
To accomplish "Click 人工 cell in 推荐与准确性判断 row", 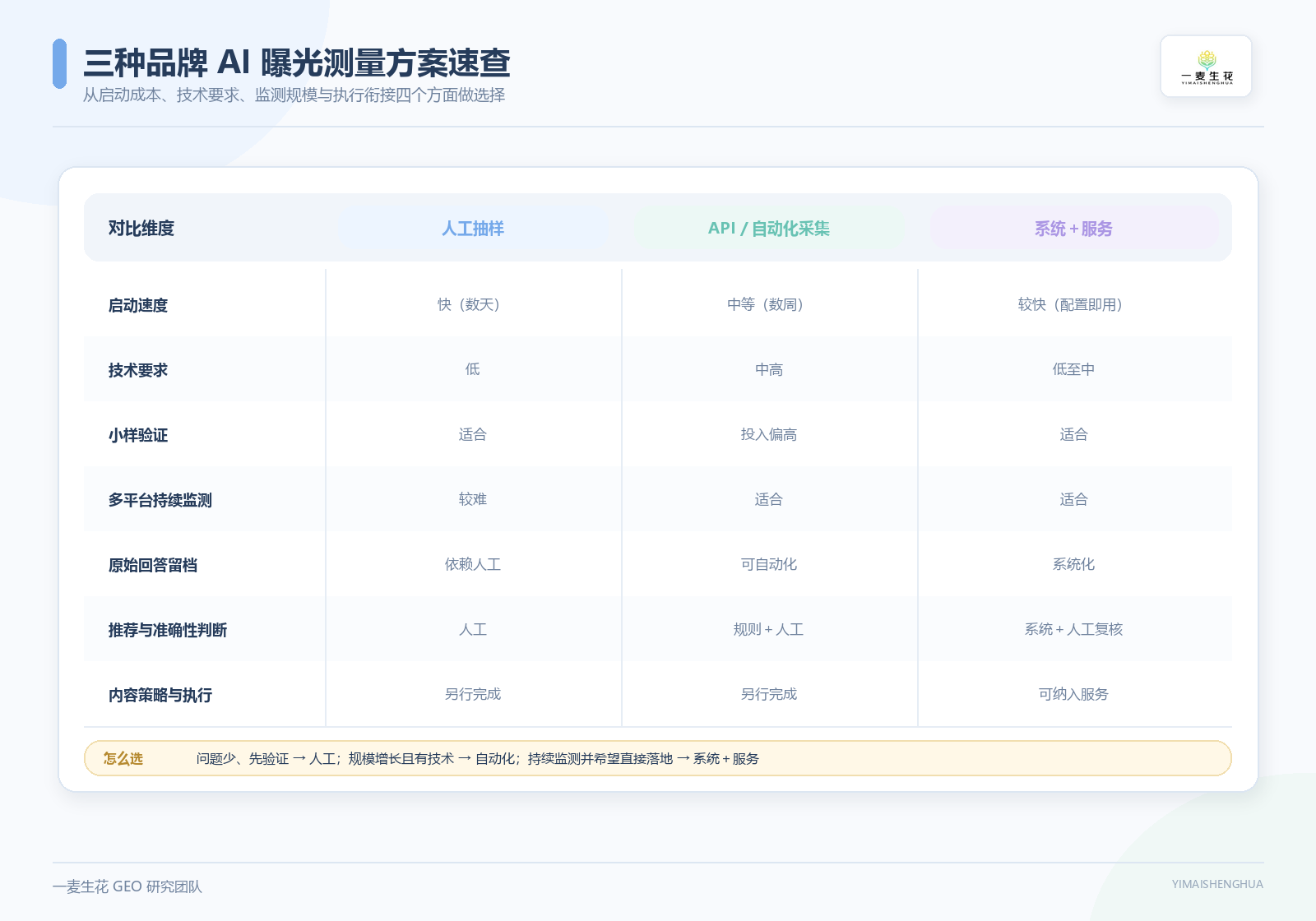I will click(x=473, y=629).
